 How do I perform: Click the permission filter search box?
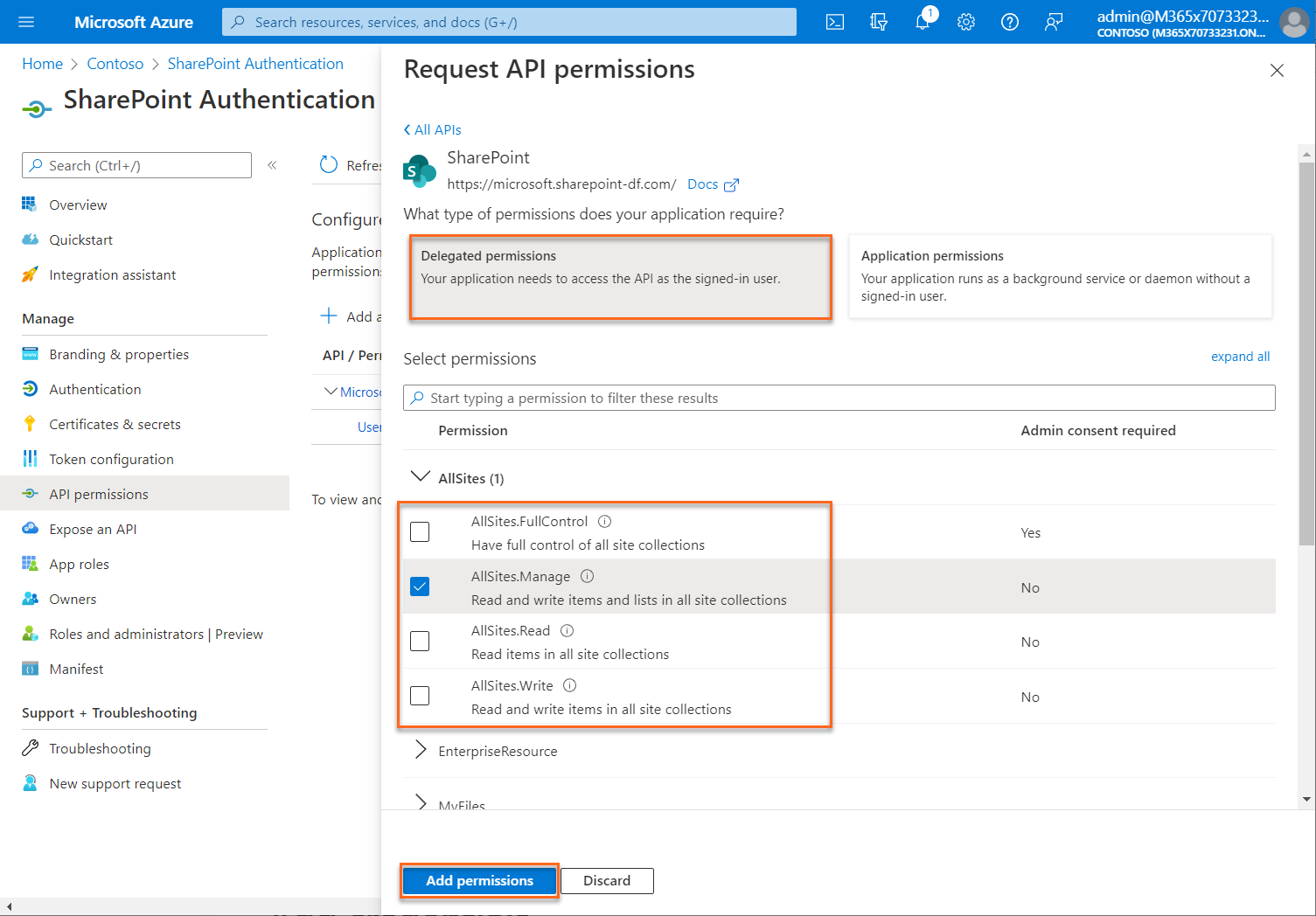838,398
